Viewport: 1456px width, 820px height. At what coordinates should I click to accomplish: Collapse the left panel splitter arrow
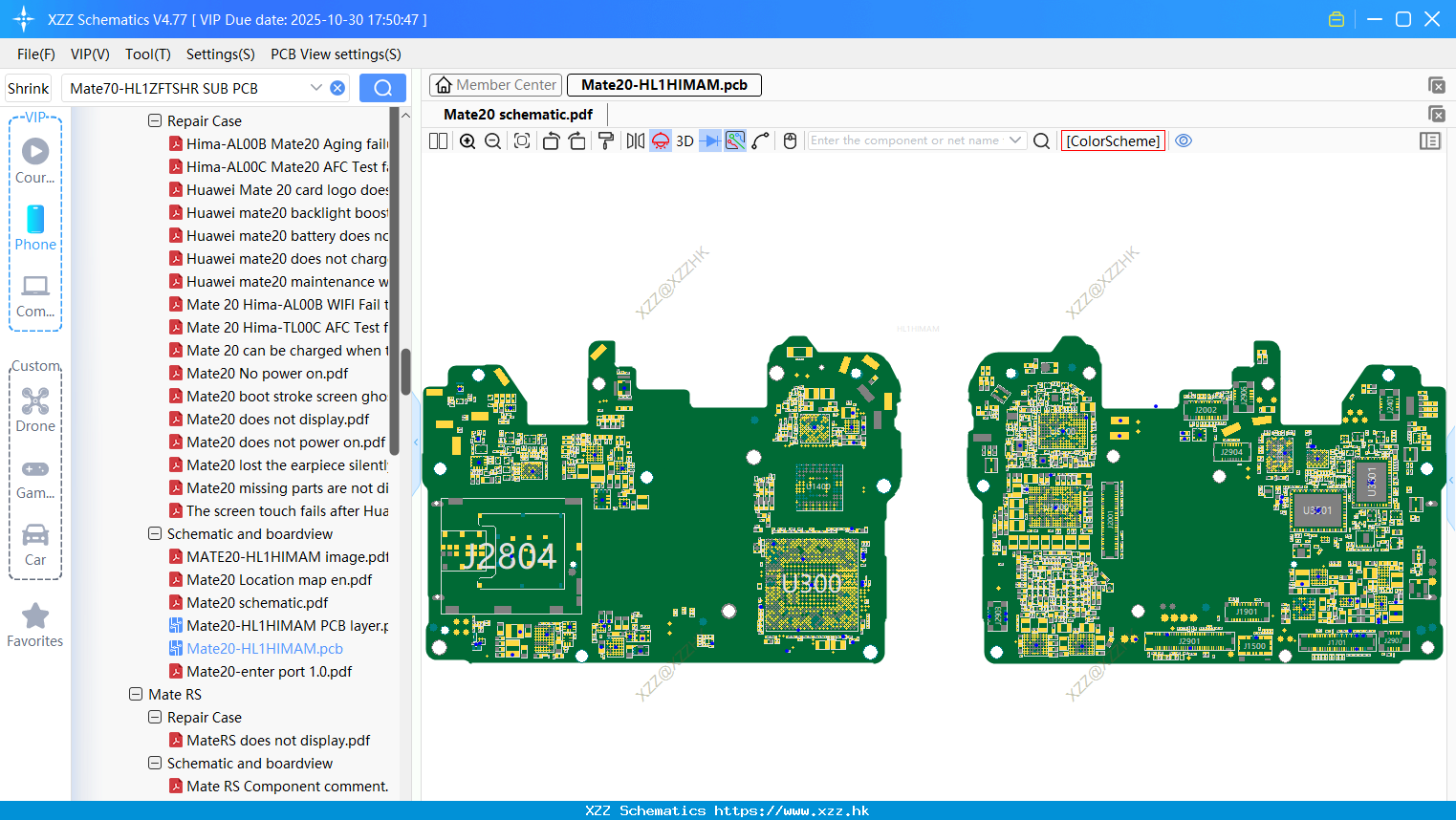[x=416, y=442]
